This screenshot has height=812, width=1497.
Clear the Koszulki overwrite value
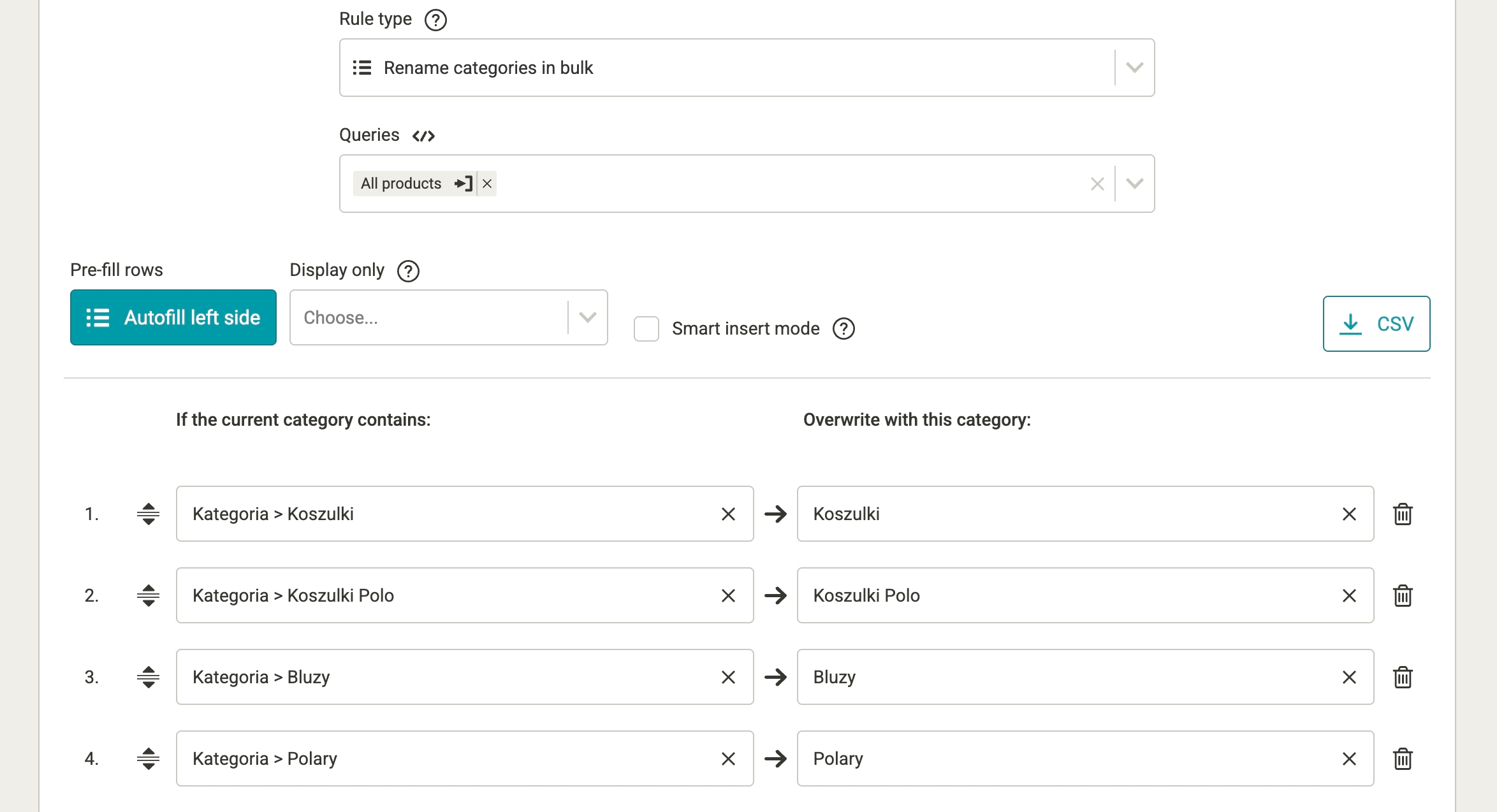pos(1349,514)
